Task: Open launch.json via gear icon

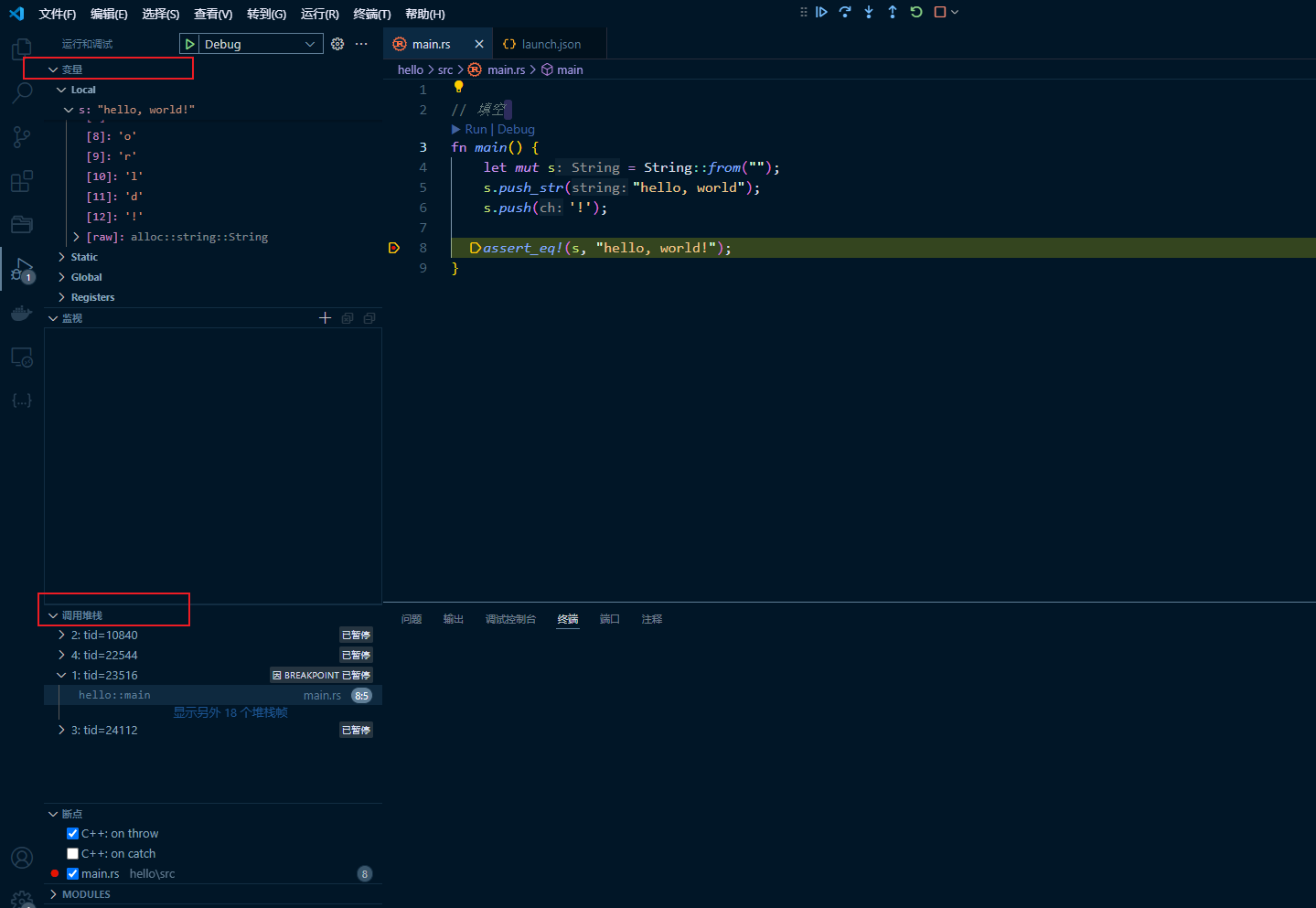Action: (x=337, y=44)
